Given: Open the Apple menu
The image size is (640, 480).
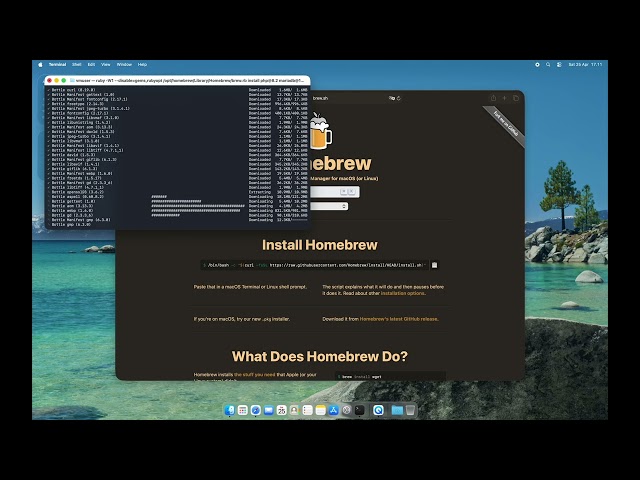Looking at the screenshot, I should [40, 64].
